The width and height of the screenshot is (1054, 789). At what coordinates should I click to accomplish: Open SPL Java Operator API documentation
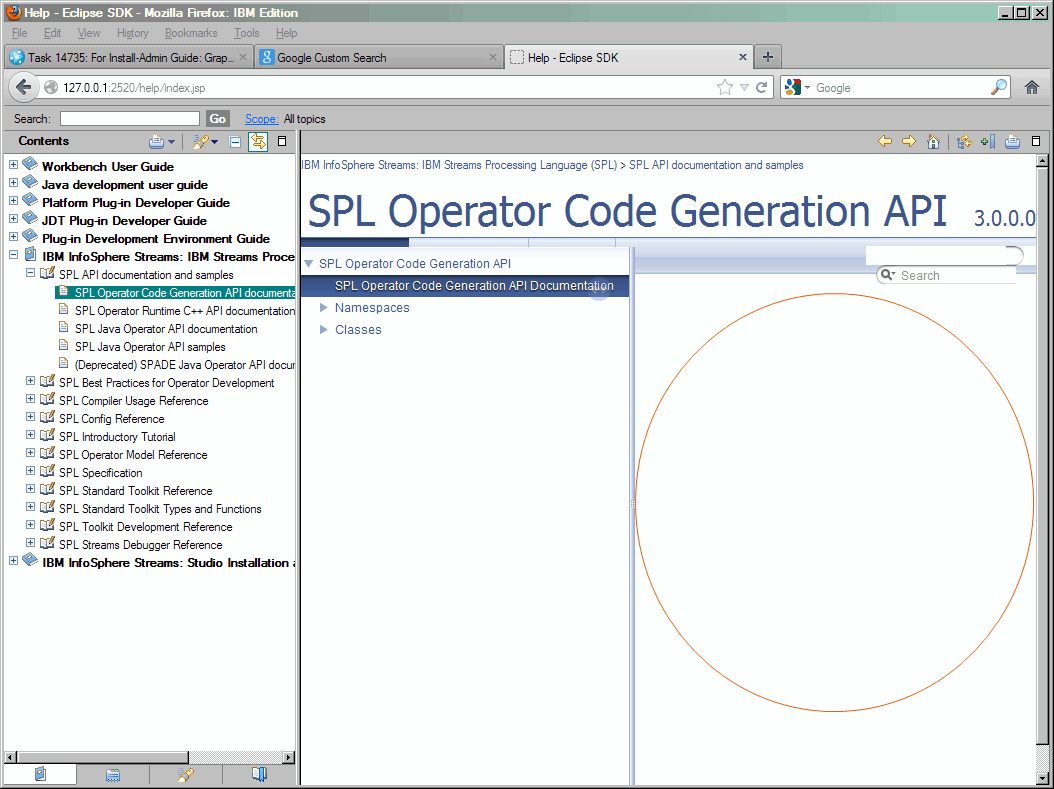point(166,329)
